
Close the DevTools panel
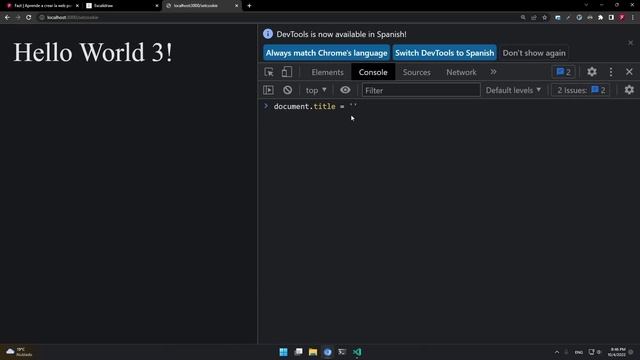pos(629,72)
